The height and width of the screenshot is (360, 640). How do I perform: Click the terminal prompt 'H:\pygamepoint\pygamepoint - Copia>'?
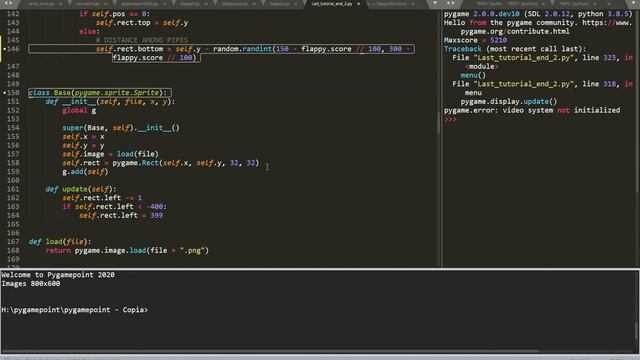point(74,310)
